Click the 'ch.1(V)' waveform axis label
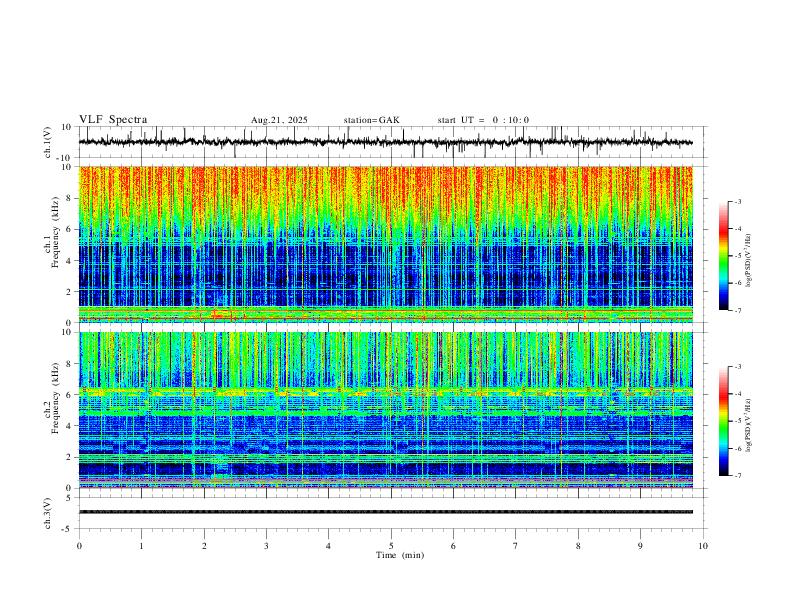The height and width of the screenshot is (612, 792). tap(48, 142)
